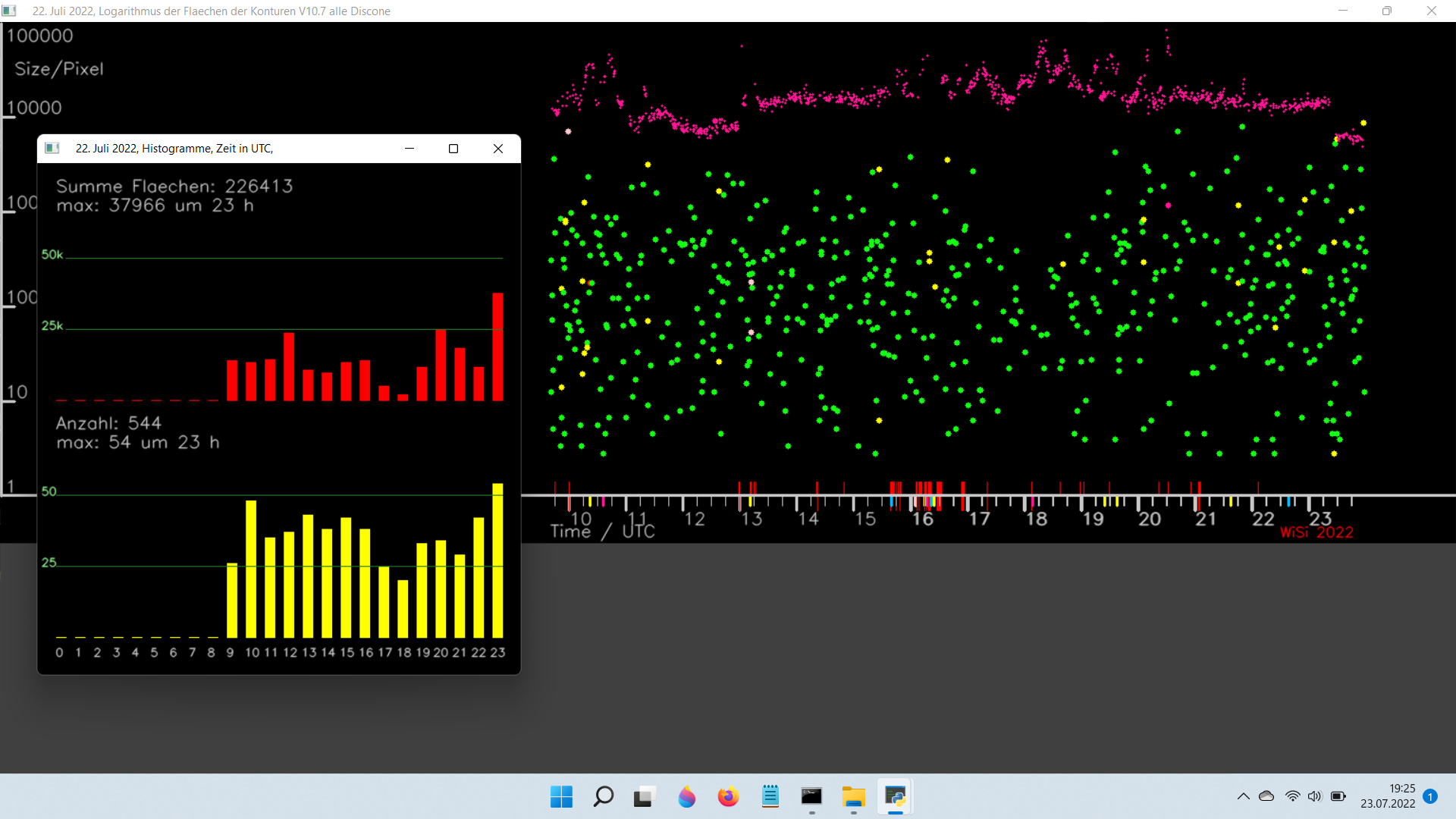Click the 'Anzahl: 544' text
1456x819 pixels.
click(x=108, y=423)
